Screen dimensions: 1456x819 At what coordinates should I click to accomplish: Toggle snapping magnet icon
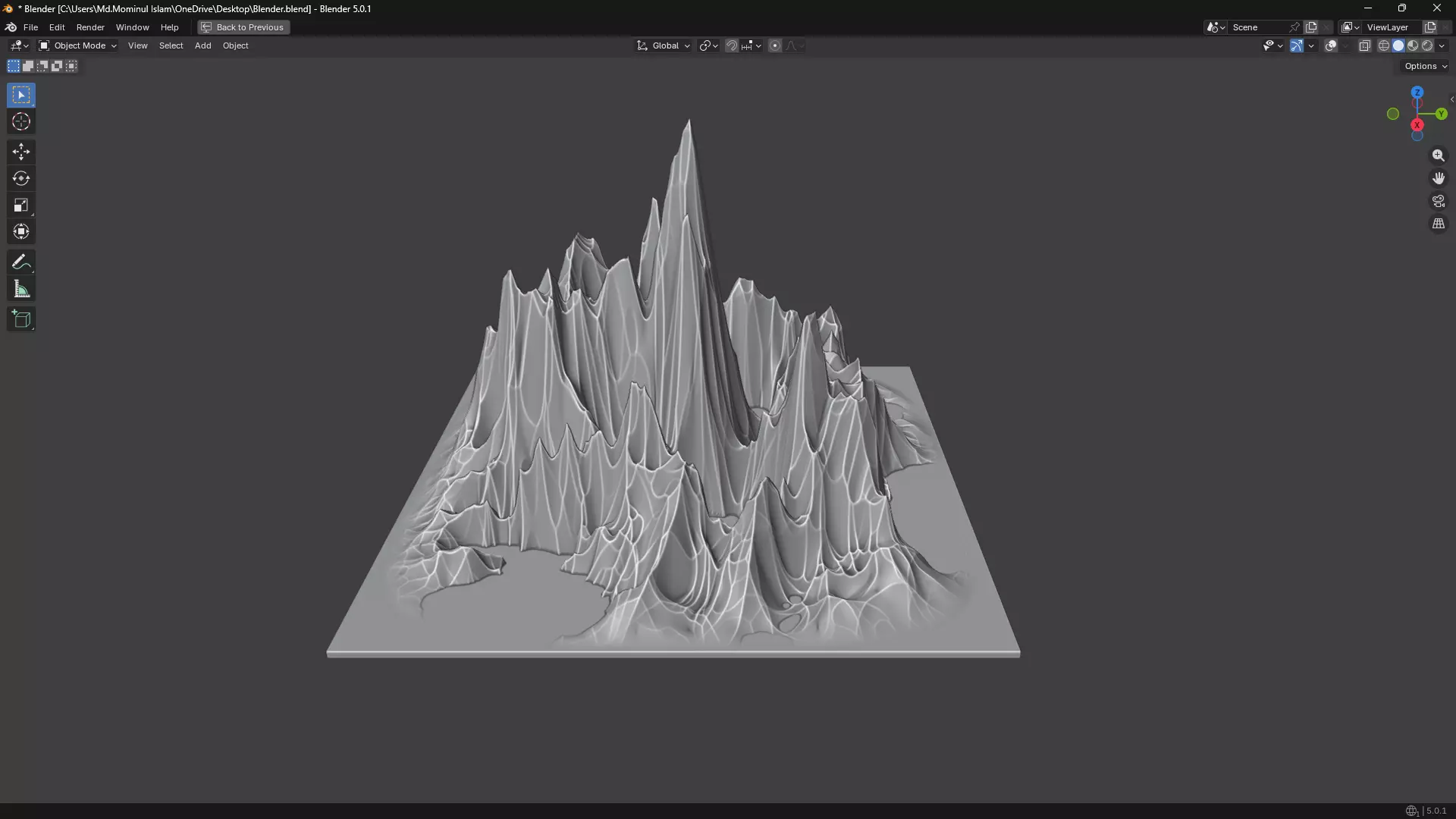click(731, 45)
